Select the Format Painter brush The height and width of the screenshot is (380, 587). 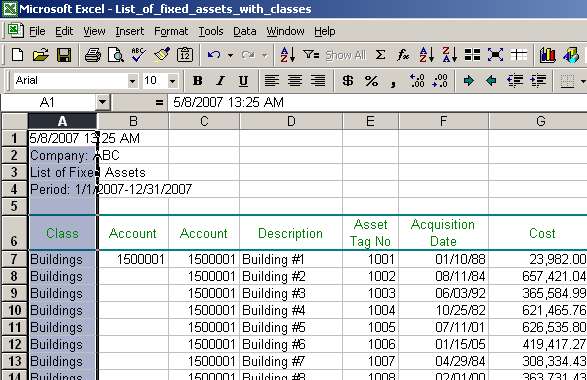(x=162, y=55)
